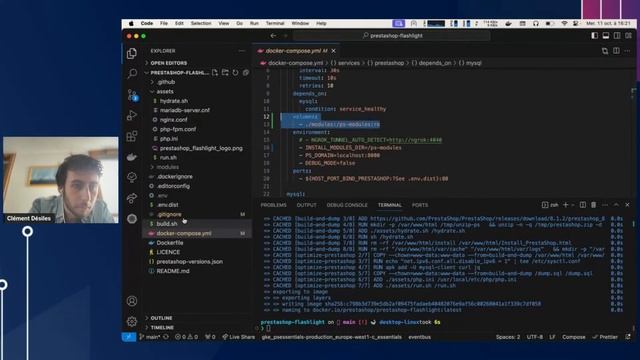Create a new file in explorer

pyautogui.click(x=215, y=73)
